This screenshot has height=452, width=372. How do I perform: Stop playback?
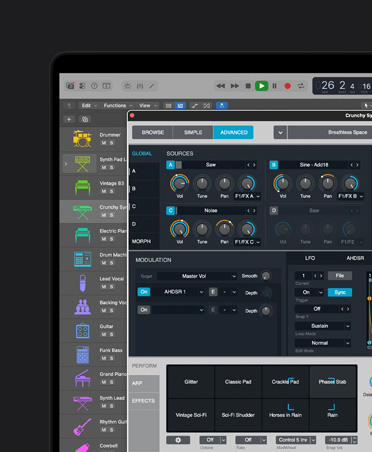[248, 86]
